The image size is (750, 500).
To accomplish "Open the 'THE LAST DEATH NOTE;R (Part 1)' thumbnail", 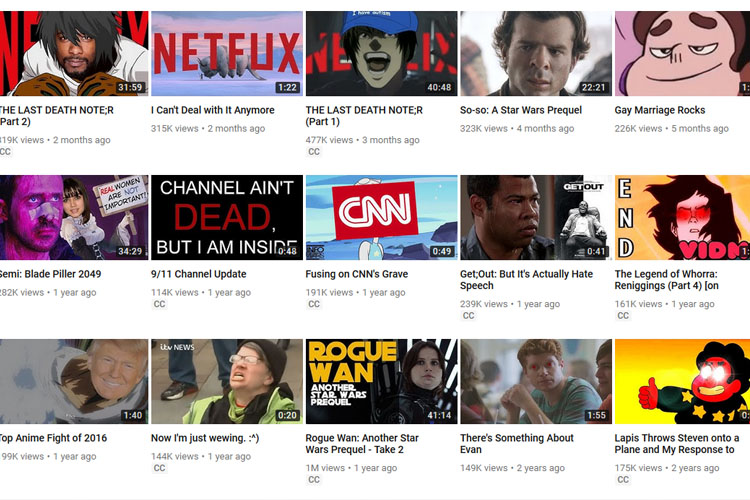I will (381, 54).
